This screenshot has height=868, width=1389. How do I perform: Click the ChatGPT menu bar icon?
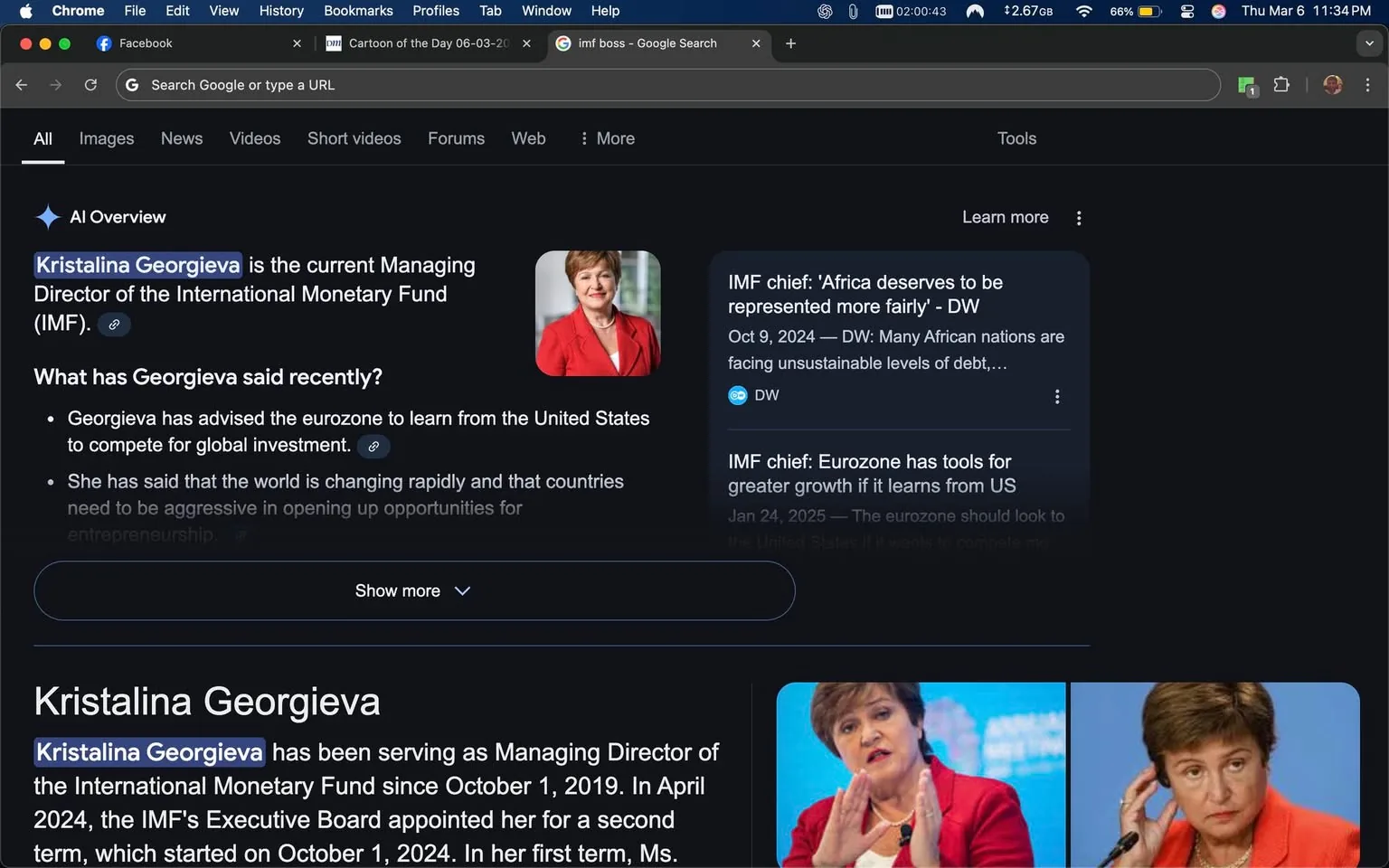tap(824, 12)
